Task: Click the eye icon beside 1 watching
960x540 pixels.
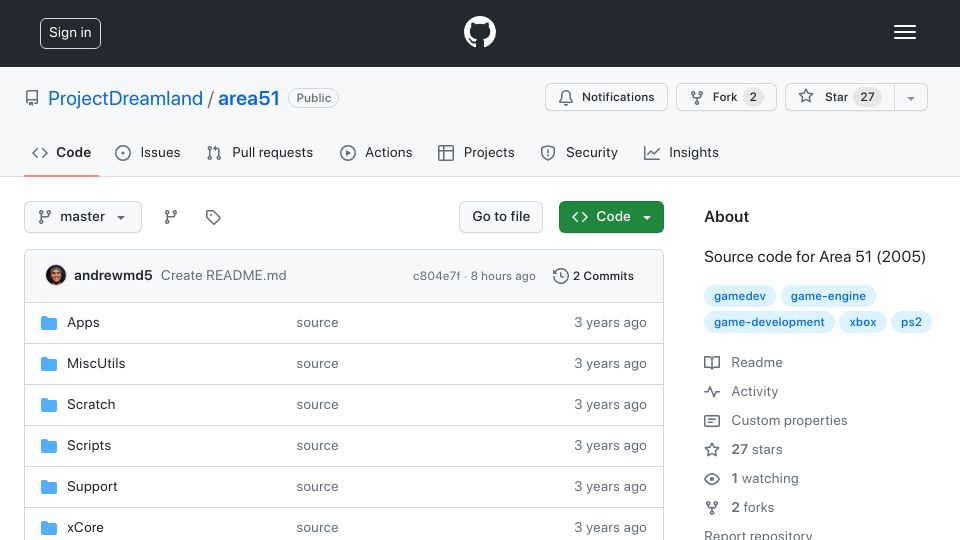Action: coord(712,479)
